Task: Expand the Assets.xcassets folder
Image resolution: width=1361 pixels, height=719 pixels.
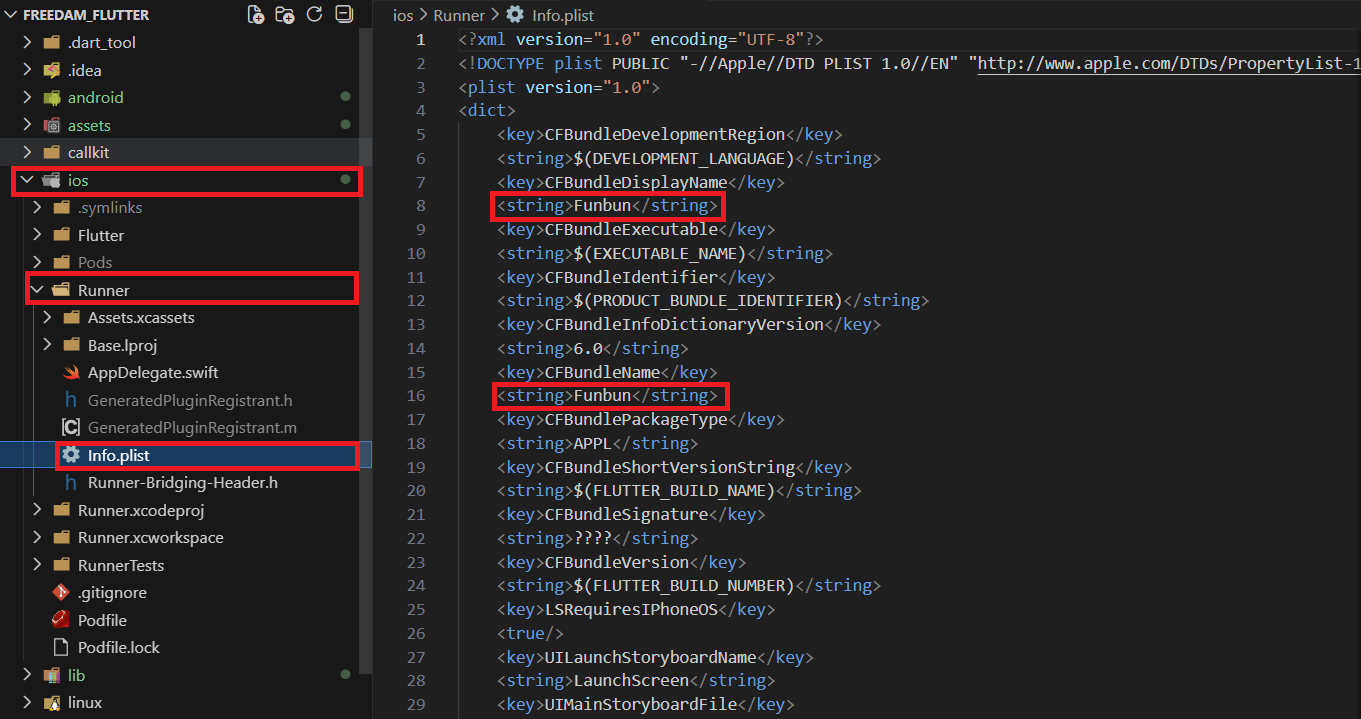Action: [140, 318]
